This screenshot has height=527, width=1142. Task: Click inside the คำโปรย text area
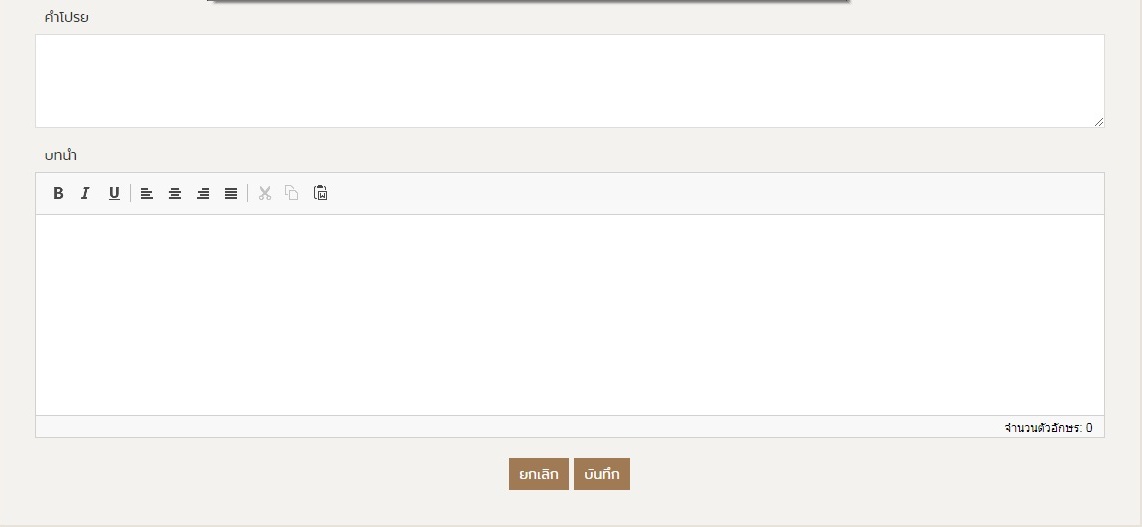tap(569, 81)
